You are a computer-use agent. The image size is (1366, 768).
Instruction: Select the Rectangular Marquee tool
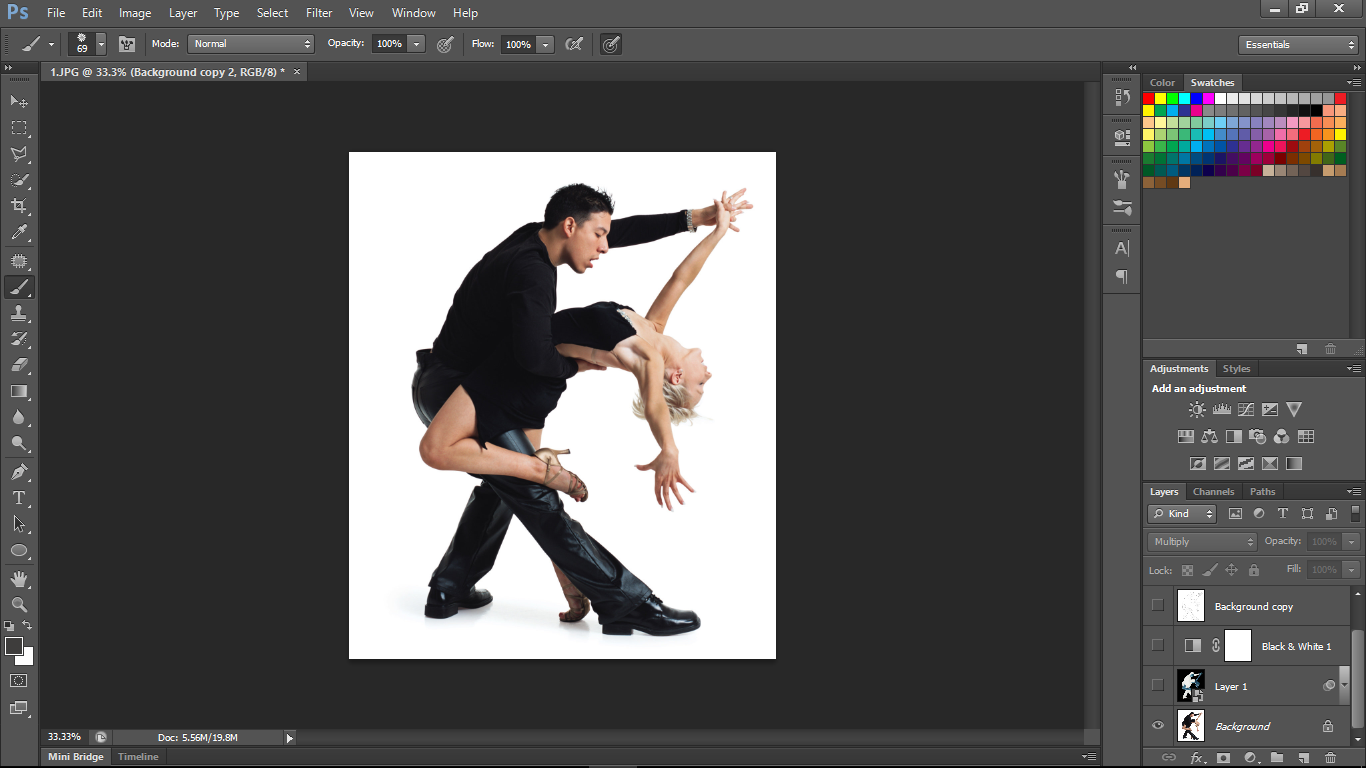tap(19, 128)
